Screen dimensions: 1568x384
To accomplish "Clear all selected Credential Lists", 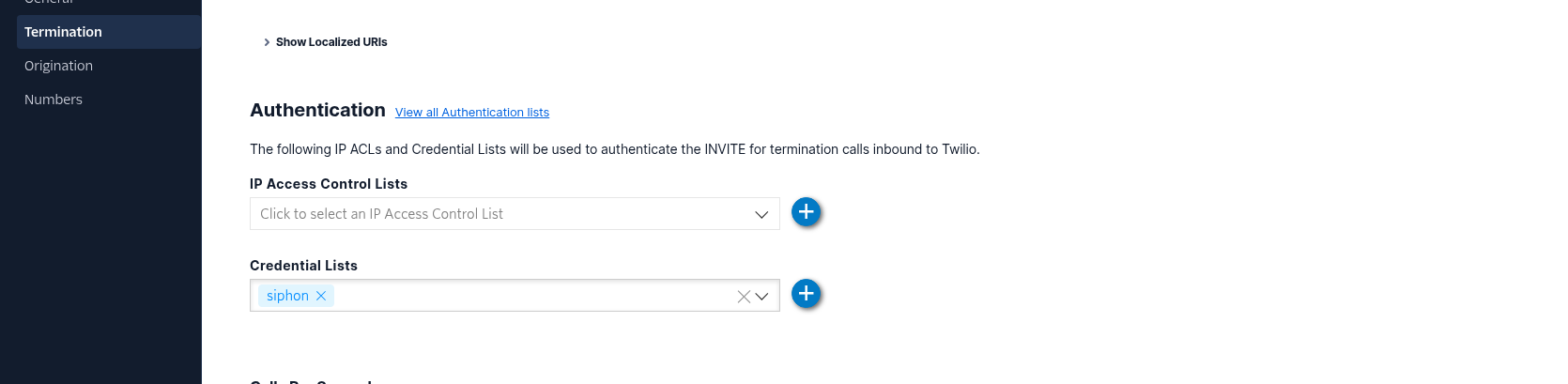I will [743, 297].
